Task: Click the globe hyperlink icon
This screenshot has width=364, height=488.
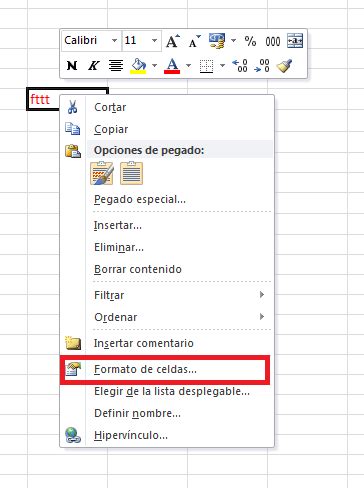Action: pos(73,435)
